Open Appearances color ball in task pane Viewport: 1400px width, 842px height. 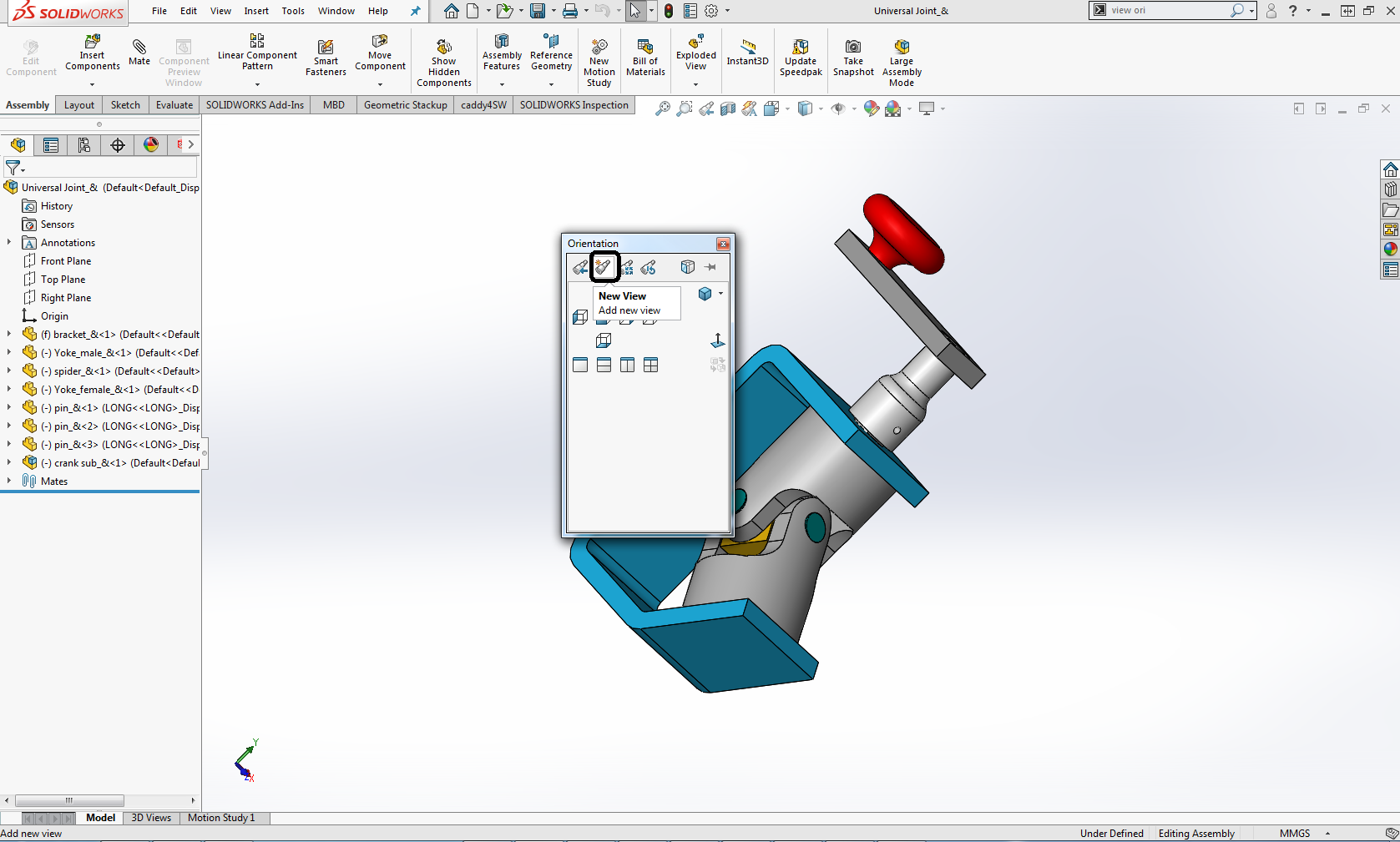[x=1390, y=250]
